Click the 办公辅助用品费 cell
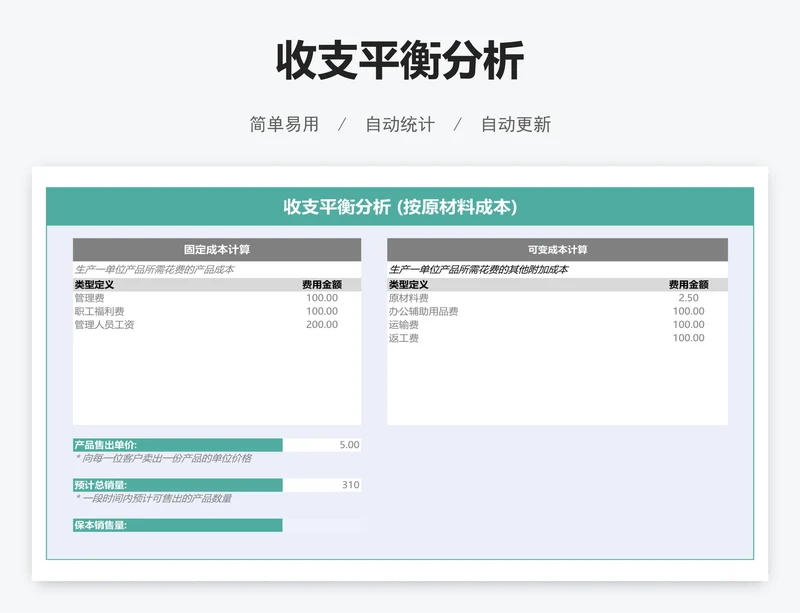The height and width of the screenshot is (613, 800). (423, 311)
